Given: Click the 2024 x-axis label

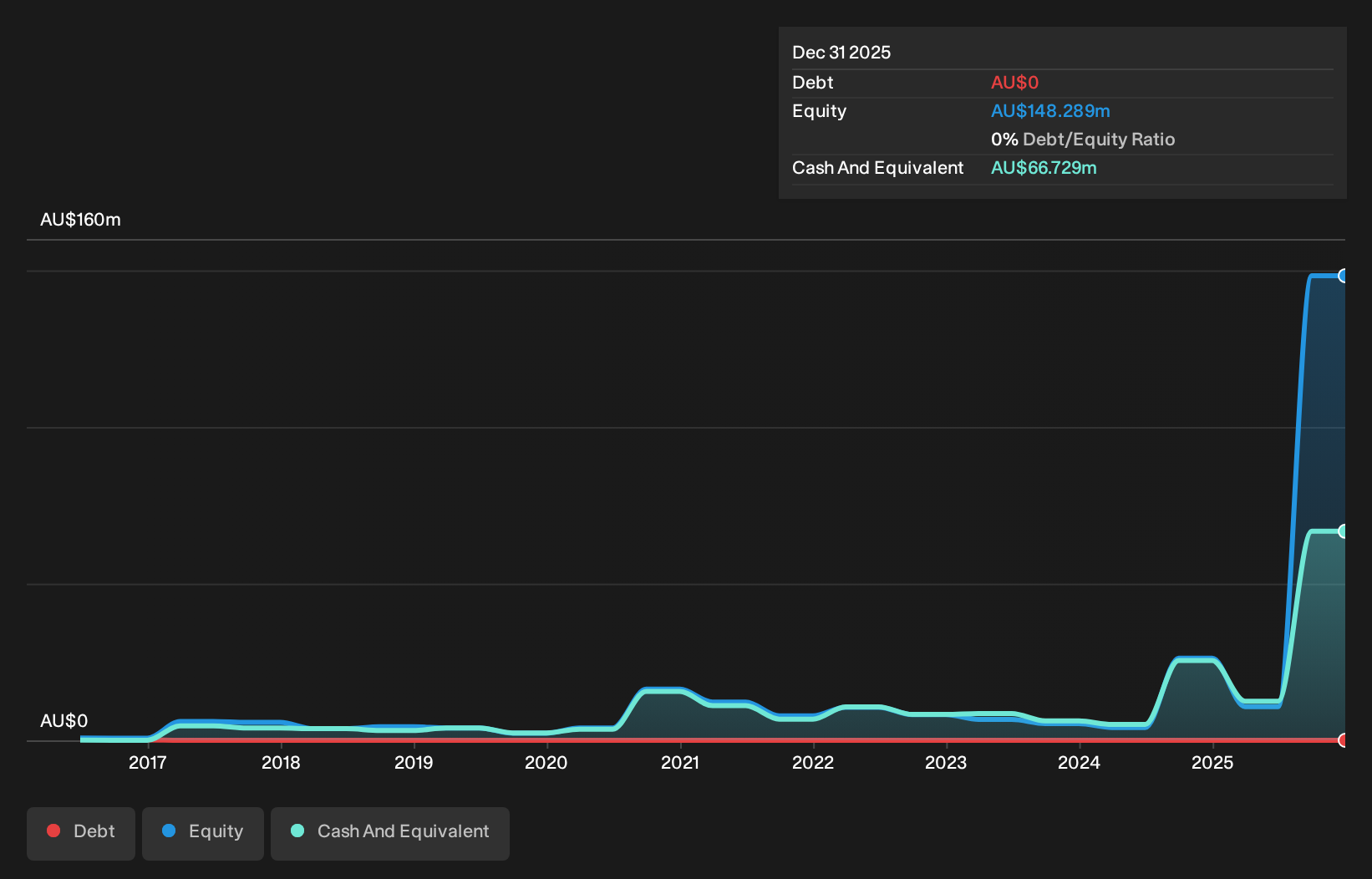Looking at the screenshot, I should [x=1079, y=762].
